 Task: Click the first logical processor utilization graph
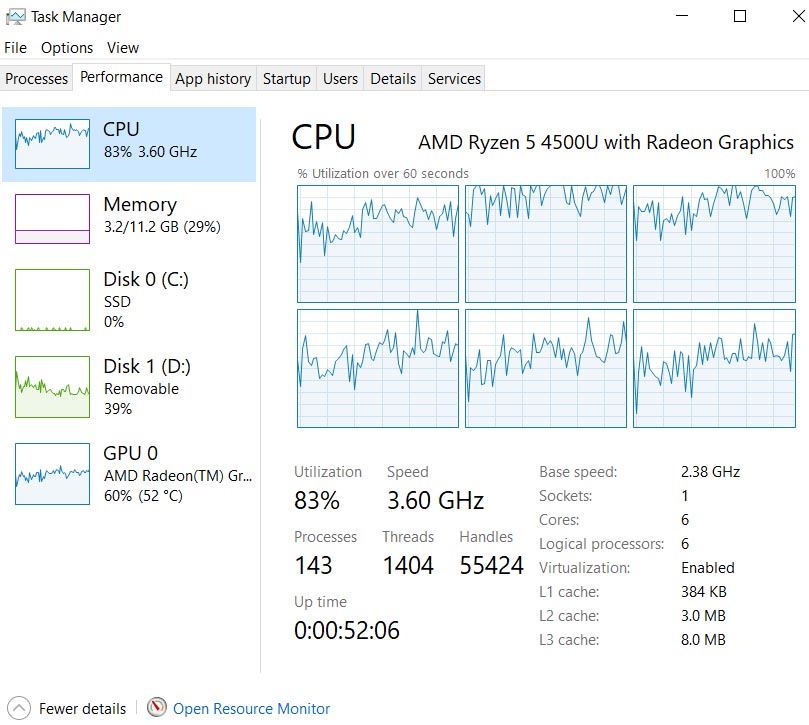378,244
